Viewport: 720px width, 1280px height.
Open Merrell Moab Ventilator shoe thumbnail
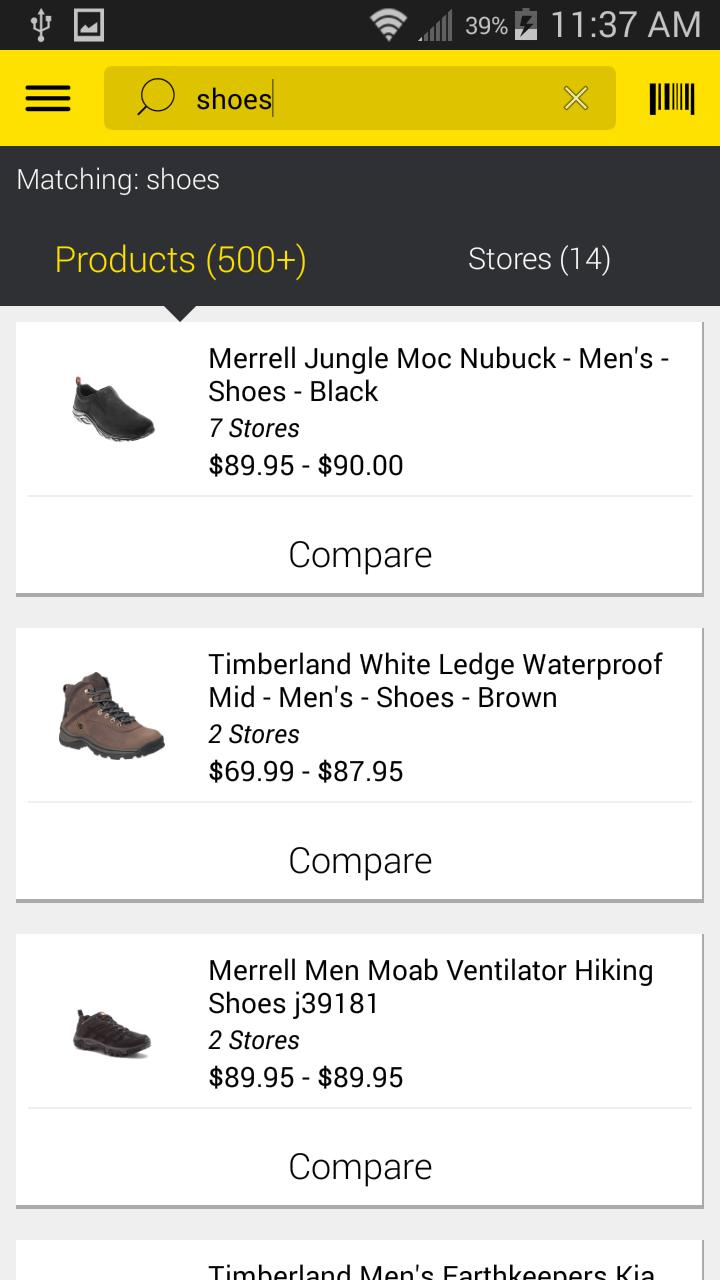click(112, 1032)
